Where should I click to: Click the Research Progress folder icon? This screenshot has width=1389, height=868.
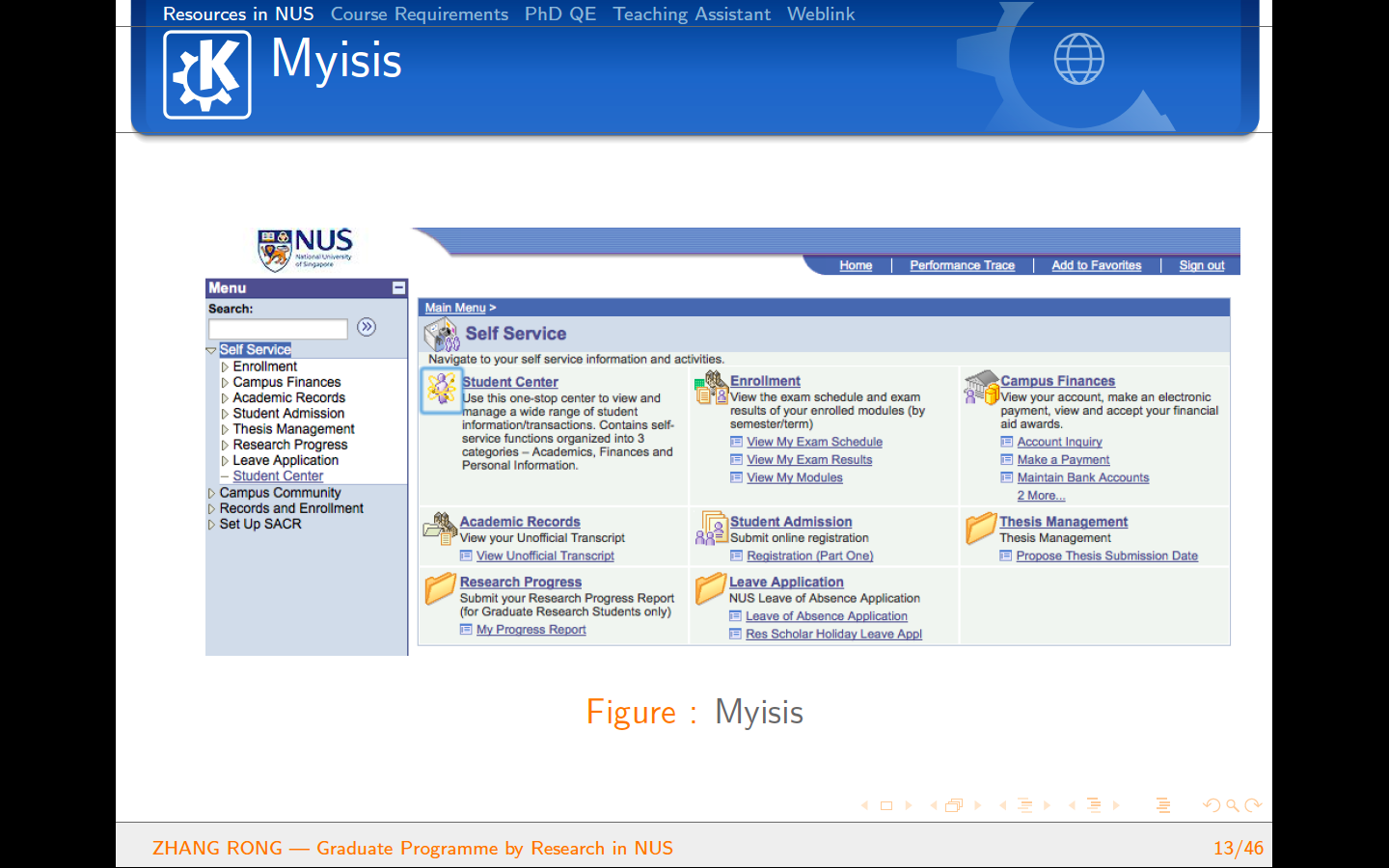click(440, 588)
